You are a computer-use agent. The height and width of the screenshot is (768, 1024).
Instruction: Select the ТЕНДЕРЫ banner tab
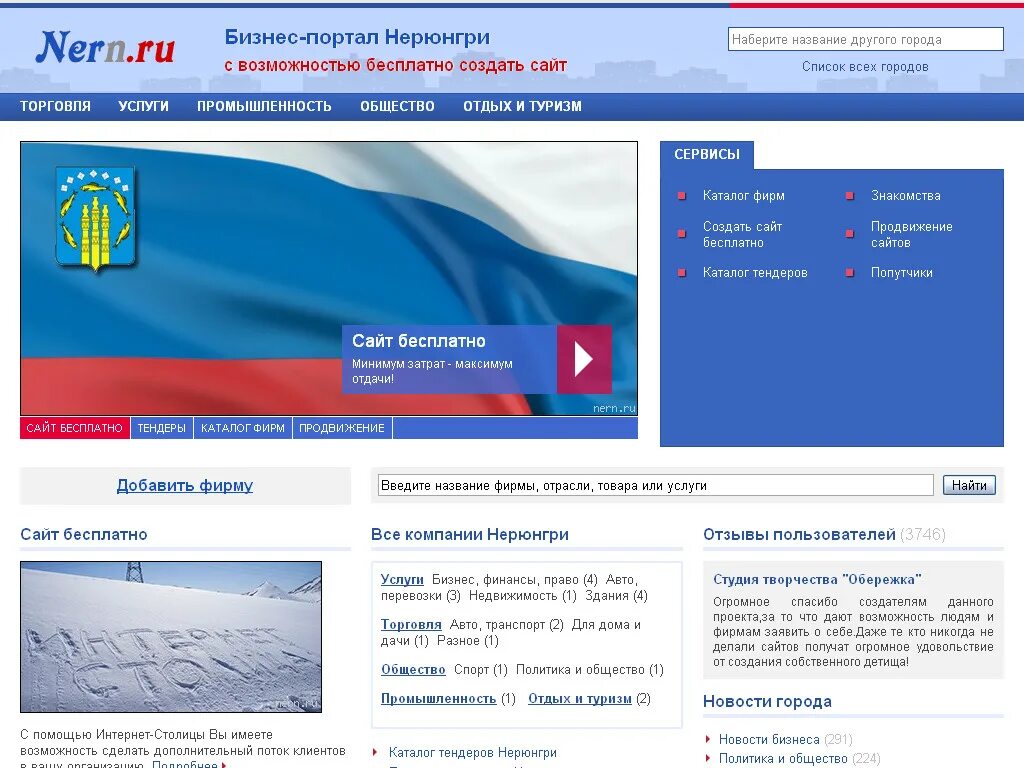pos(161,428)
